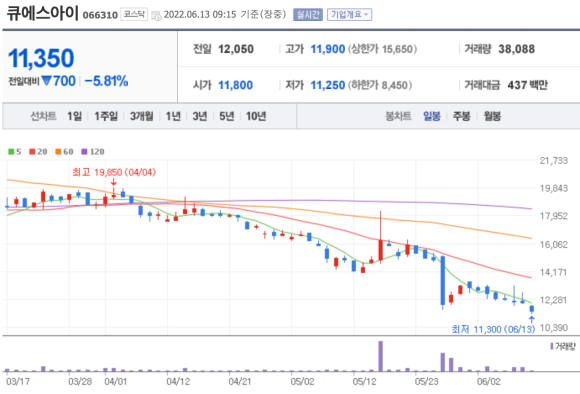Click trading value 437 백만

[x=527, y=85]
